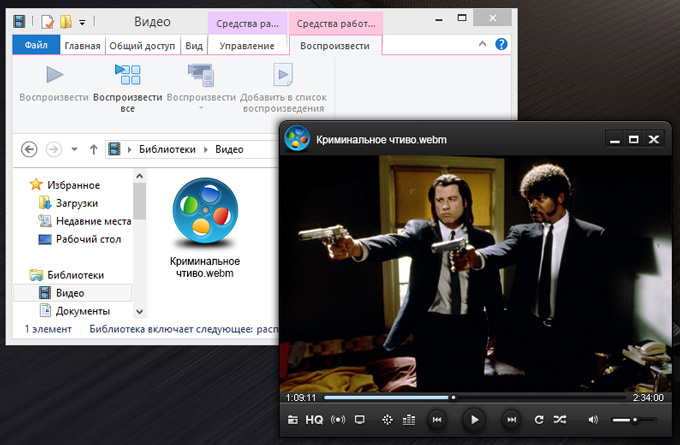
Task: Close the media player window
Action: coord(654,139)
